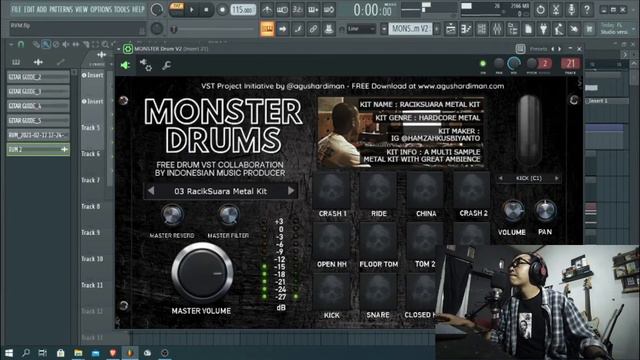The height and width of the screenshot is (360, 640).
Task: Click the MASTER VOLUME knob
Action: (x=202, y=273)
